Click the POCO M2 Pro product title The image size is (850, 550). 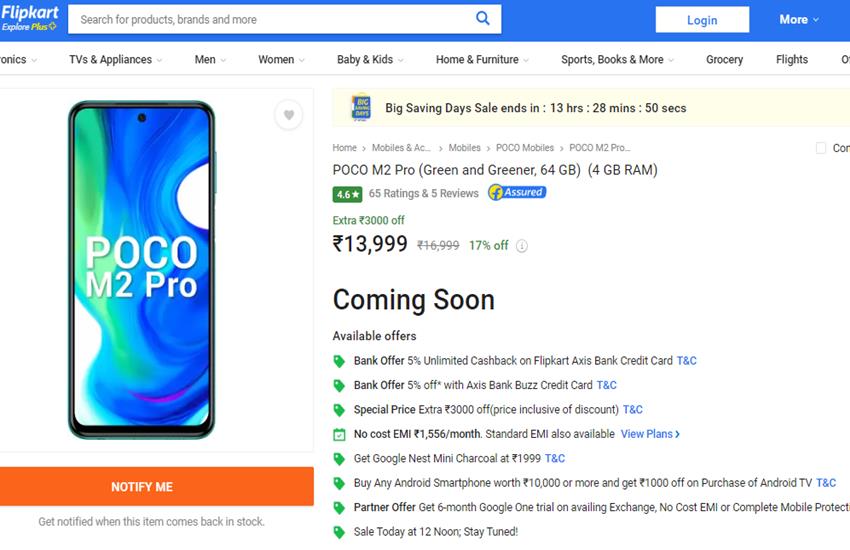495,170
